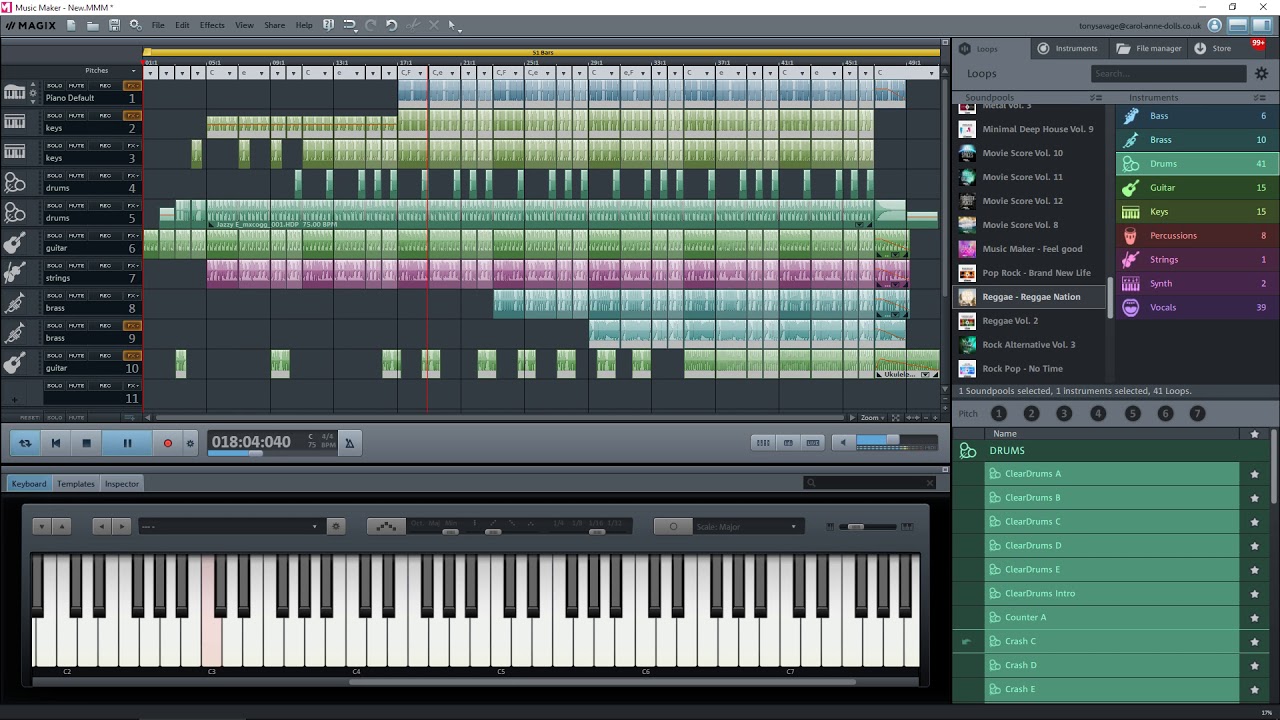1280x720 pixels.
Task: Solo the strings track 7
Action: point(55,266)
